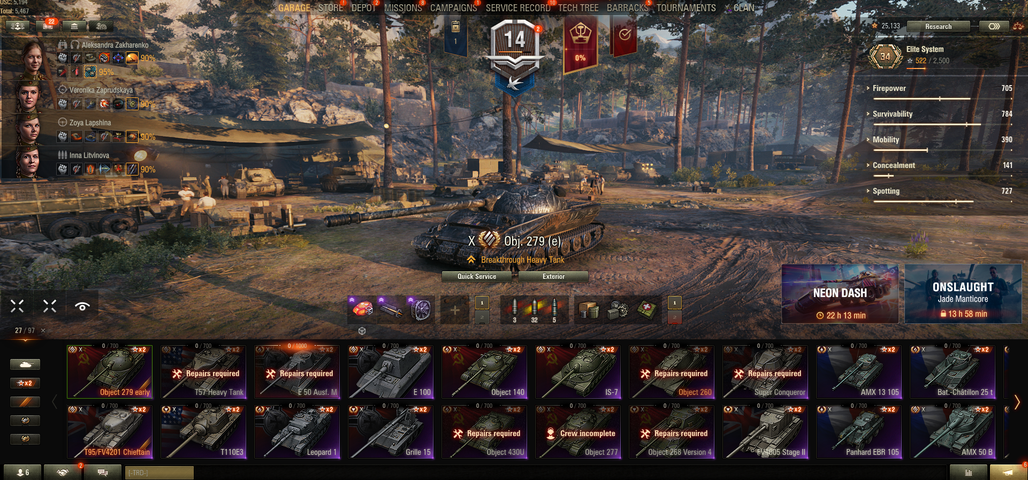Click the repair kit consumable icon
1028x480 pixels.
coord(618,310)
